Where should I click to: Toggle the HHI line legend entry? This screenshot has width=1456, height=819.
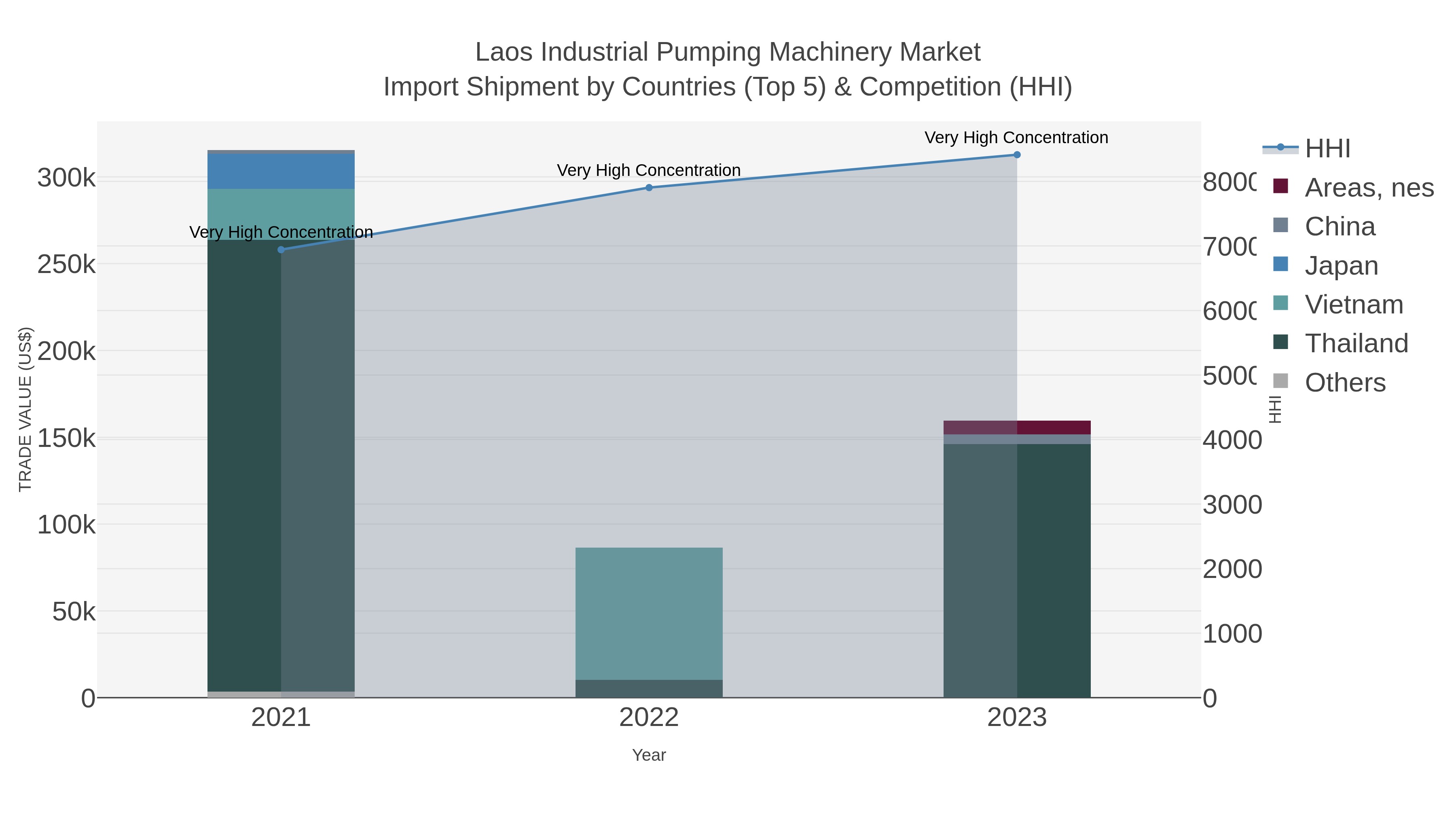1306,149
